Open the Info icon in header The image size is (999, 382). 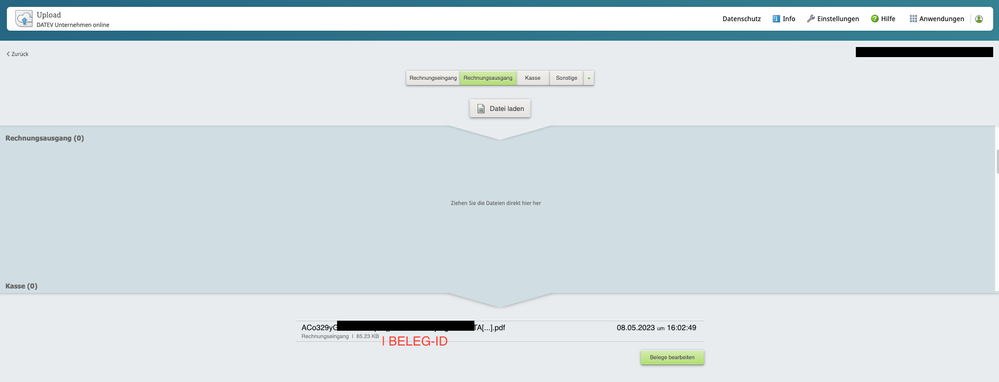776,19
